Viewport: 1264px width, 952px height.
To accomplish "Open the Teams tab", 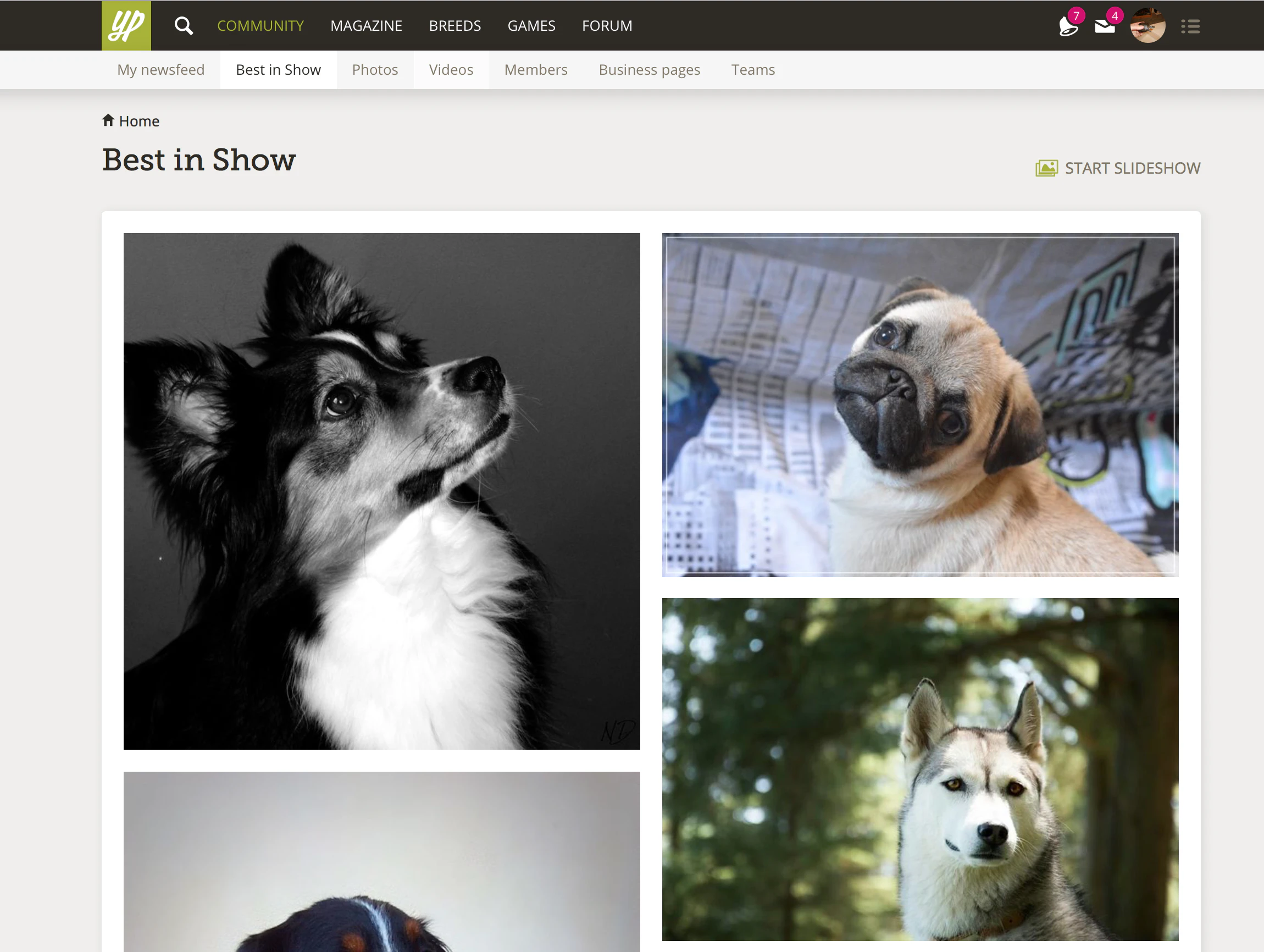I will click(752, 70).
